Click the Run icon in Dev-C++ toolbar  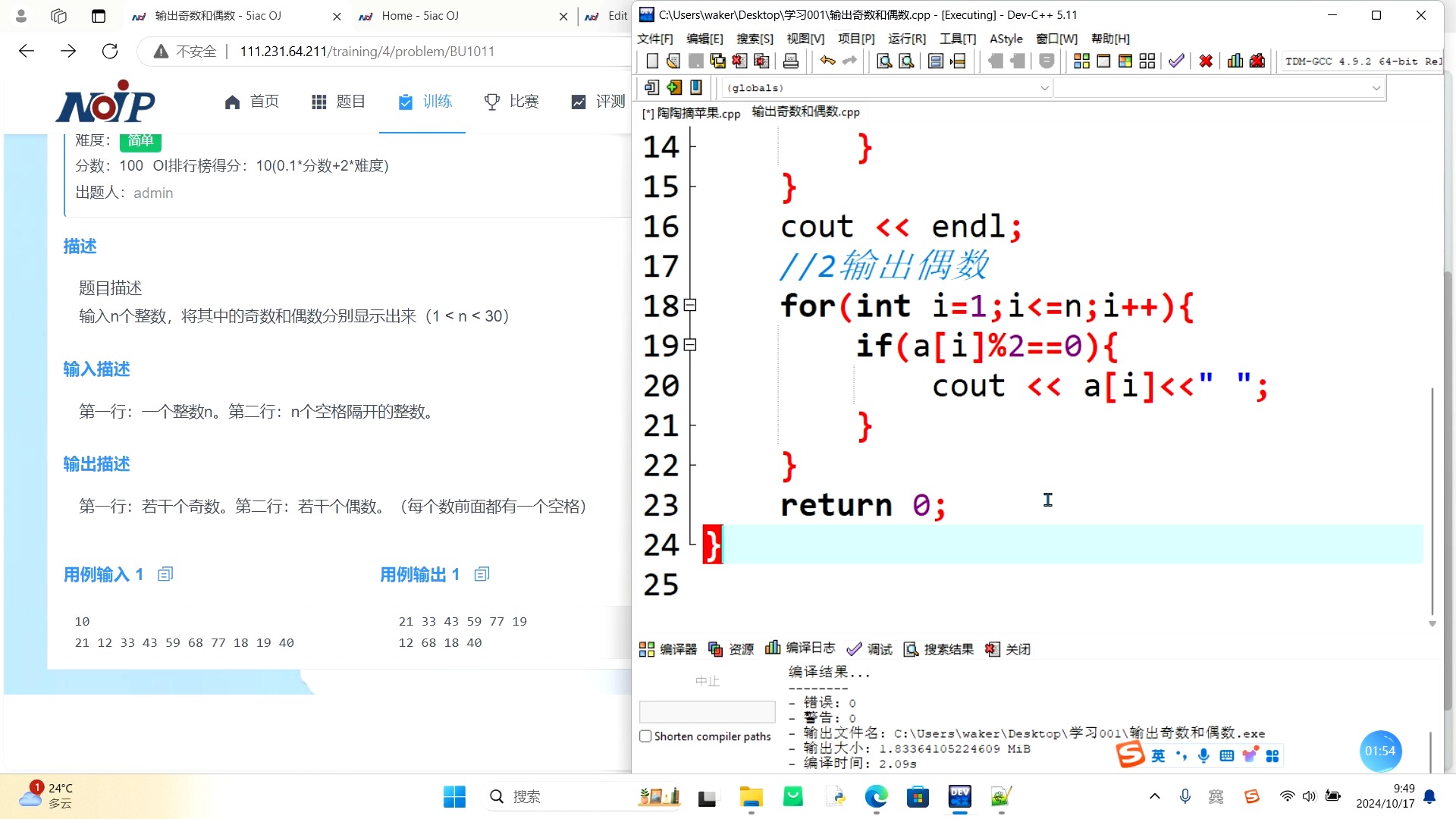[1103, 61]
